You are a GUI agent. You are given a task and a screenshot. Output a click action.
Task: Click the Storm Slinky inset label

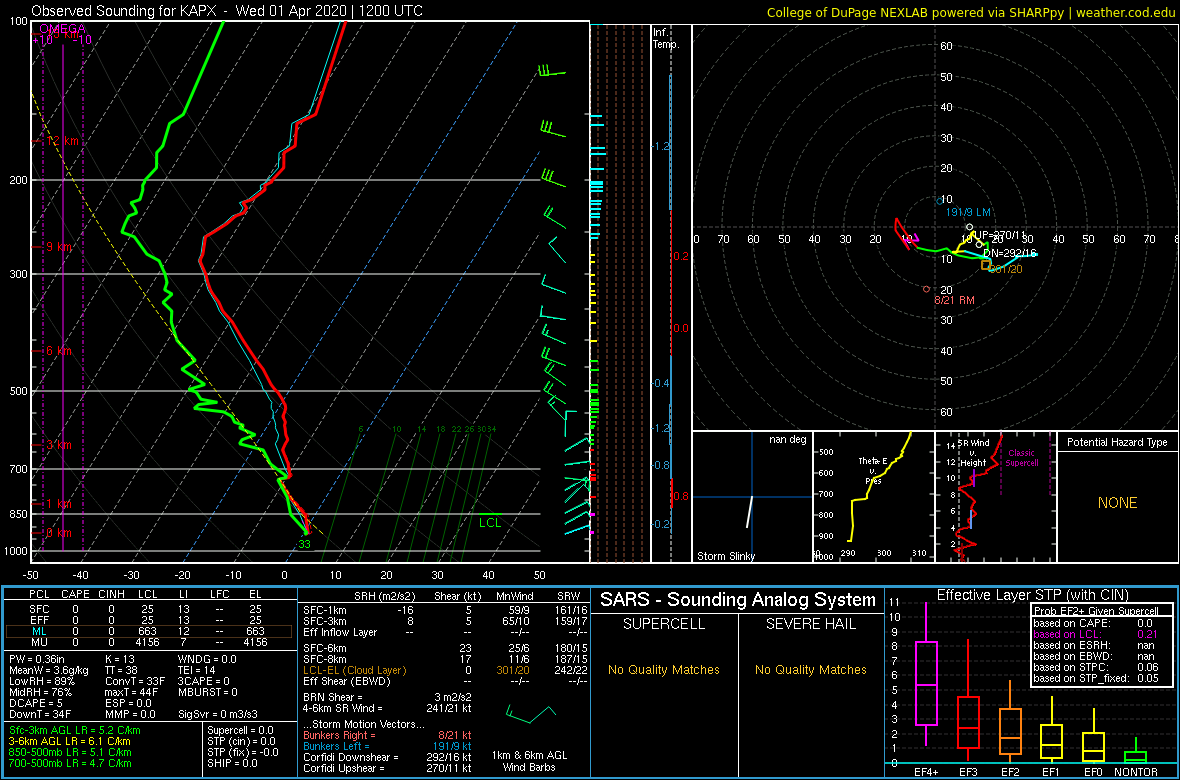tap(727, 556)
